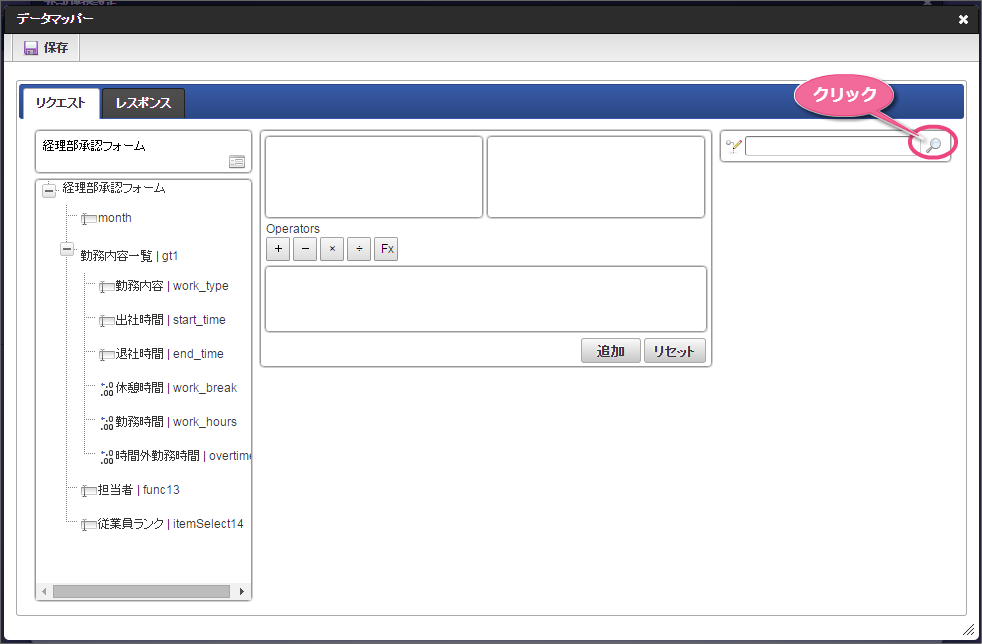Image resolution: width=982 pixels, height=644 pixels.
Task: Select 退社時間 | end_time item
Action: point(170,353)
